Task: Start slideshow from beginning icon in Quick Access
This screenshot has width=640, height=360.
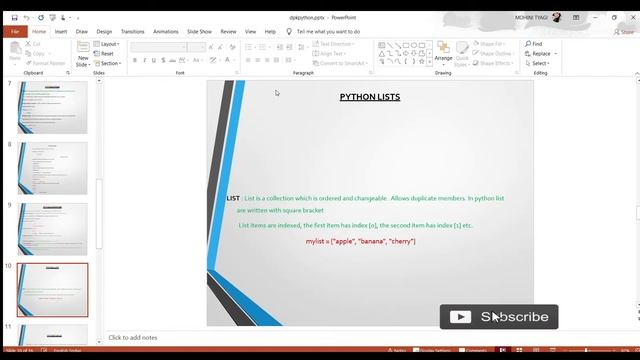Action: click(x=52, y=18)
